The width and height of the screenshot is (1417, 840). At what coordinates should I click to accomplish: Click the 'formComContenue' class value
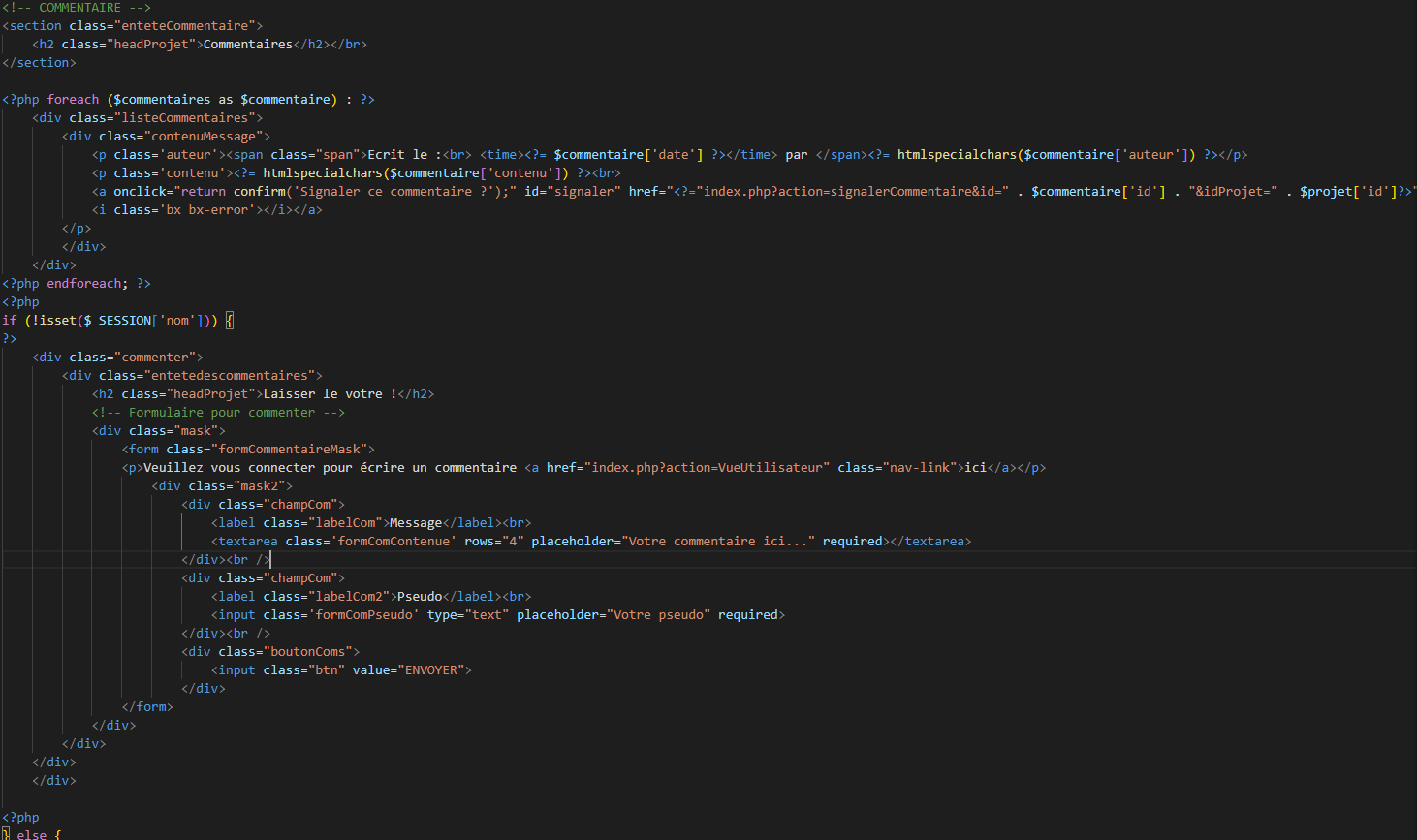(394, 542)
